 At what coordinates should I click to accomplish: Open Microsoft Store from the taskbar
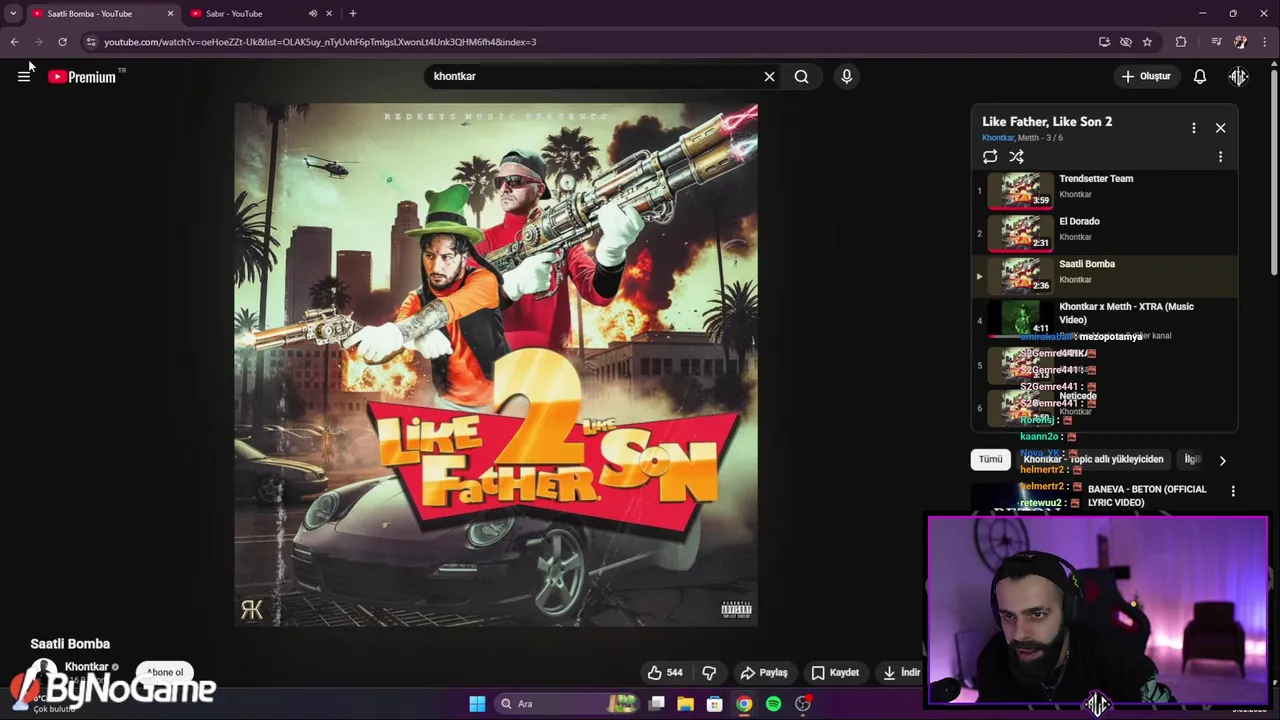pos(714,704)
